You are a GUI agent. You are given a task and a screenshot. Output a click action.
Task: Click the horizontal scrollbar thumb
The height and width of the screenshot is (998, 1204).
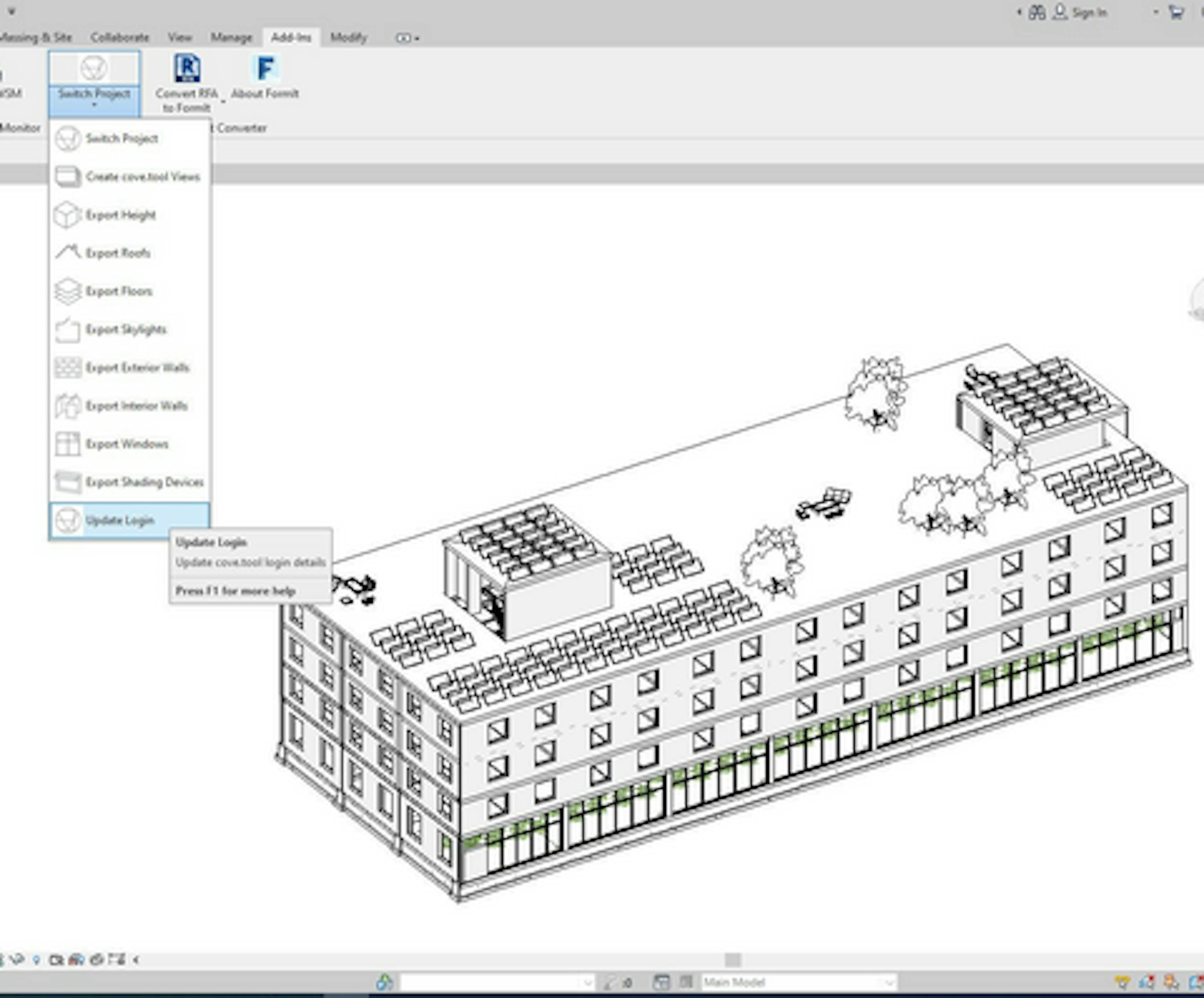732,959
